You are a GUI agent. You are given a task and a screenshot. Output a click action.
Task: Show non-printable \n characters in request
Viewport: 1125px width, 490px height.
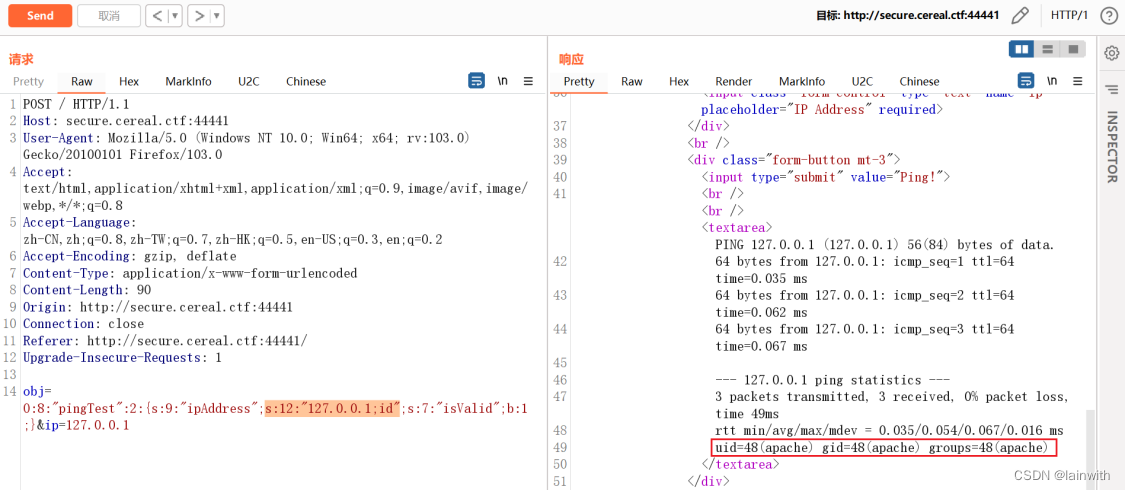tap(503, 81)
